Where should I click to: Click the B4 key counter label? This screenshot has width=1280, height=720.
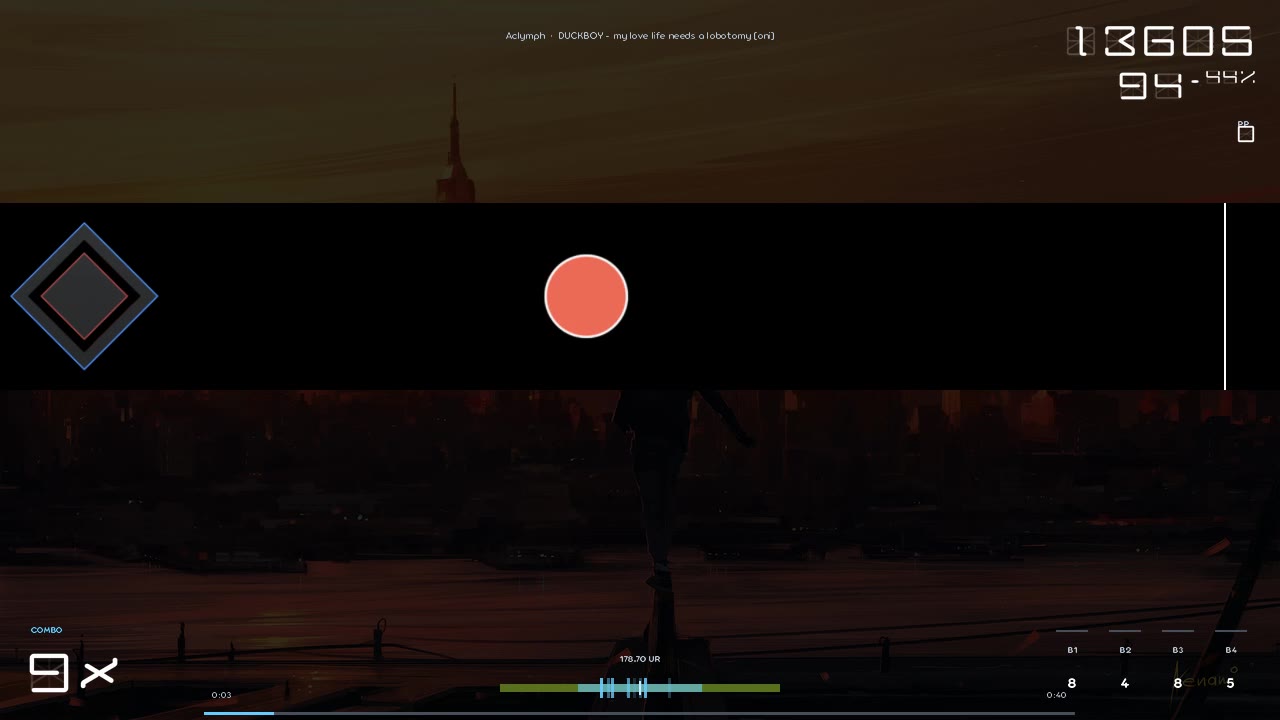click(1231, 650)
